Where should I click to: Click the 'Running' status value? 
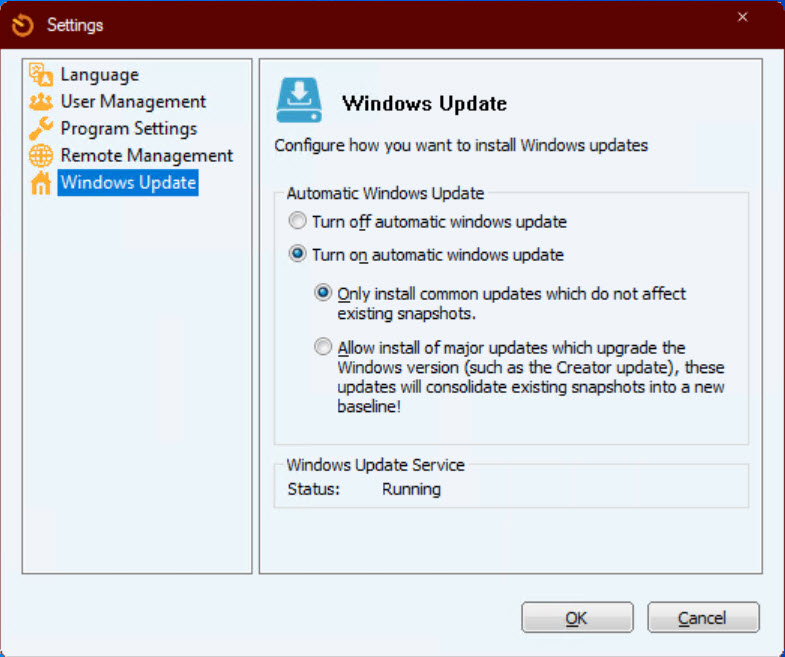[x=411, y=489]
